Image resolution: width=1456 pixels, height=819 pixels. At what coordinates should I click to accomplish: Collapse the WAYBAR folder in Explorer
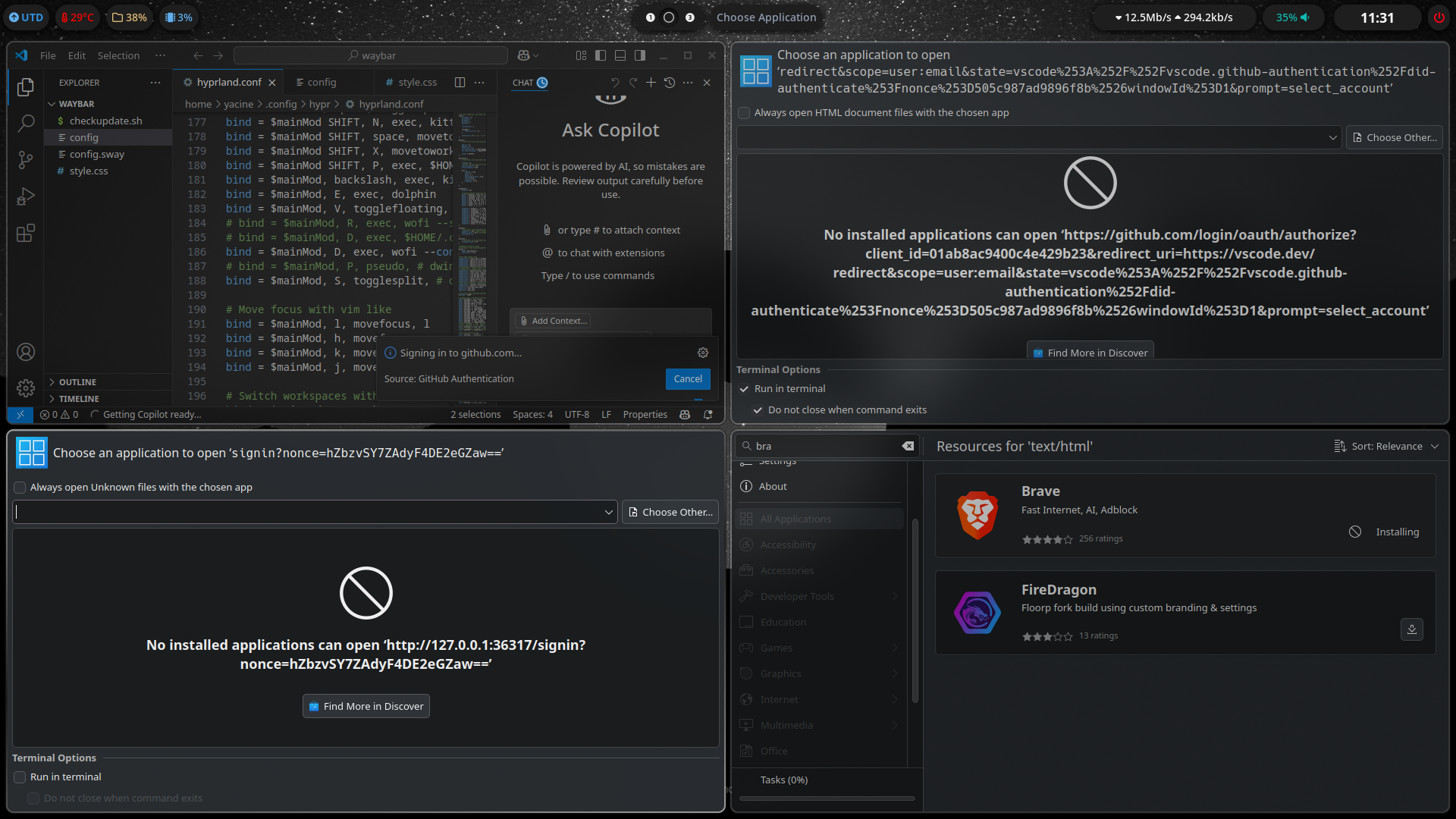click(108, 104)
